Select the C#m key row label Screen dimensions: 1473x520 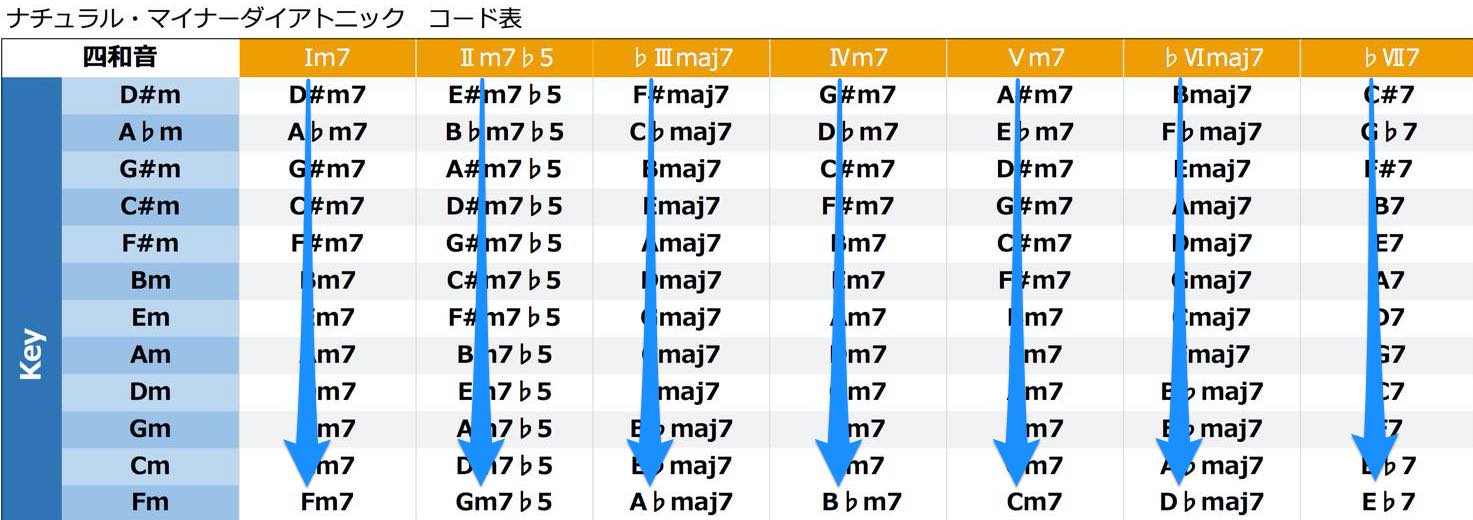(x=150, y=206)
